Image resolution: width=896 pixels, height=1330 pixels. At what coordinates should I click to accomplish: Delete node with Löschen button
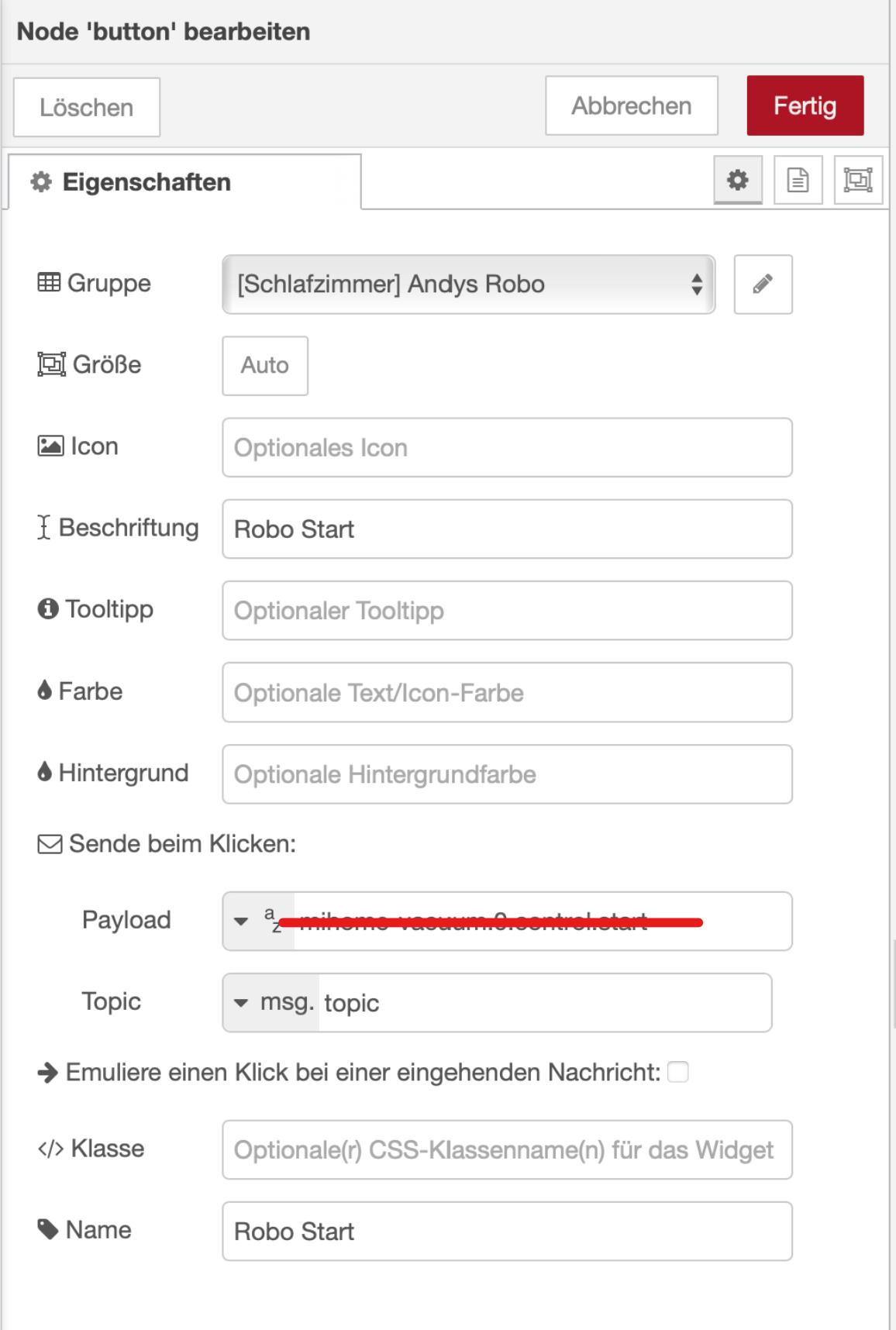(87, 108)
